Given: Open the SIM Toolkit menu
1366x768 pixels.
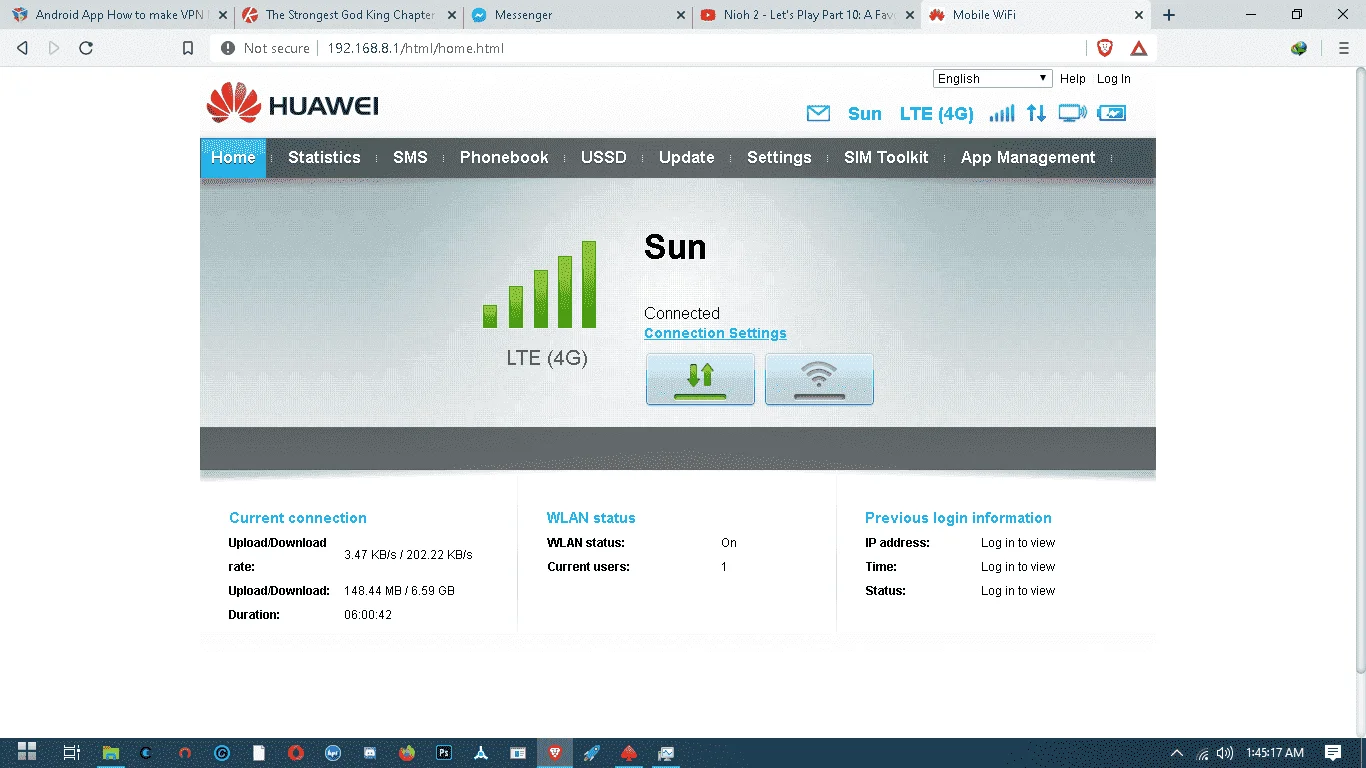Looking at the screenshot, I should (886, 158).
